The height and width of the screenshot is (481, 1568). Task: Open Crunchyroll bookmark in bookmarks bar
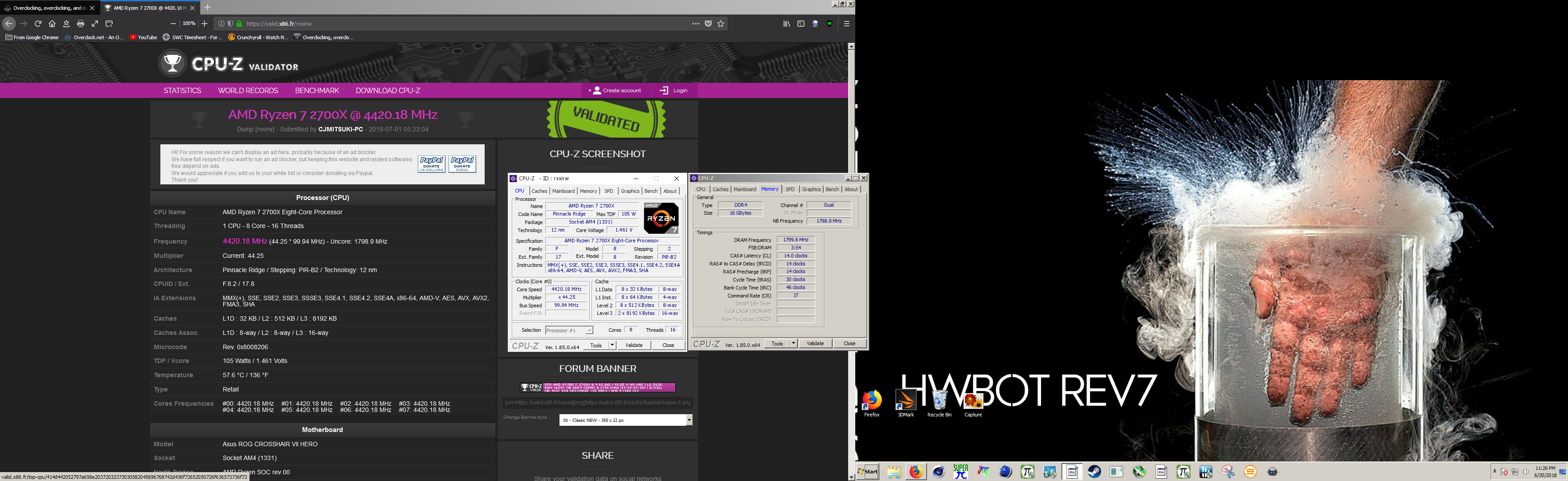point(258,38)
